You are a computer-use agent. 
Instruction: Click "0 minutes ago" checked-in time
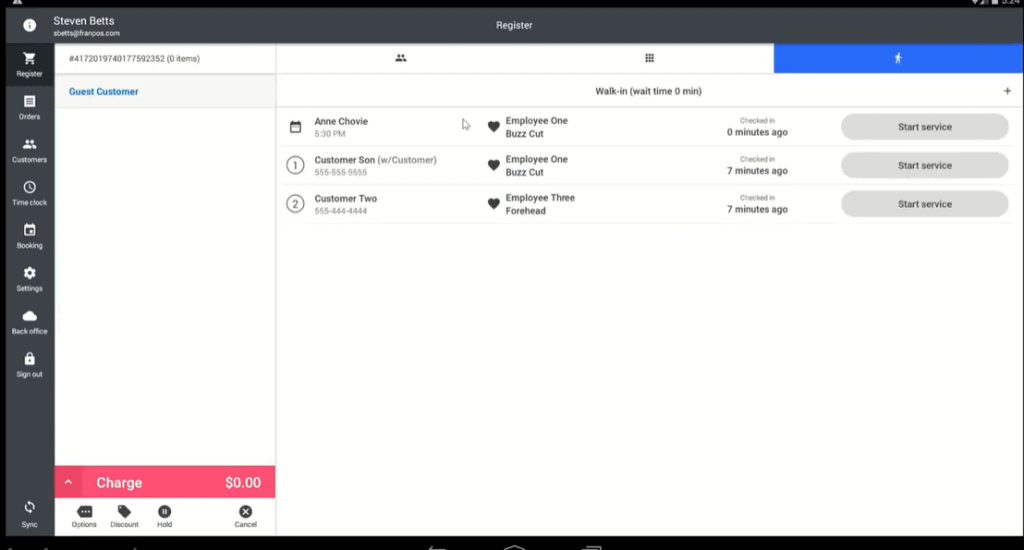[x=757, y=132]
